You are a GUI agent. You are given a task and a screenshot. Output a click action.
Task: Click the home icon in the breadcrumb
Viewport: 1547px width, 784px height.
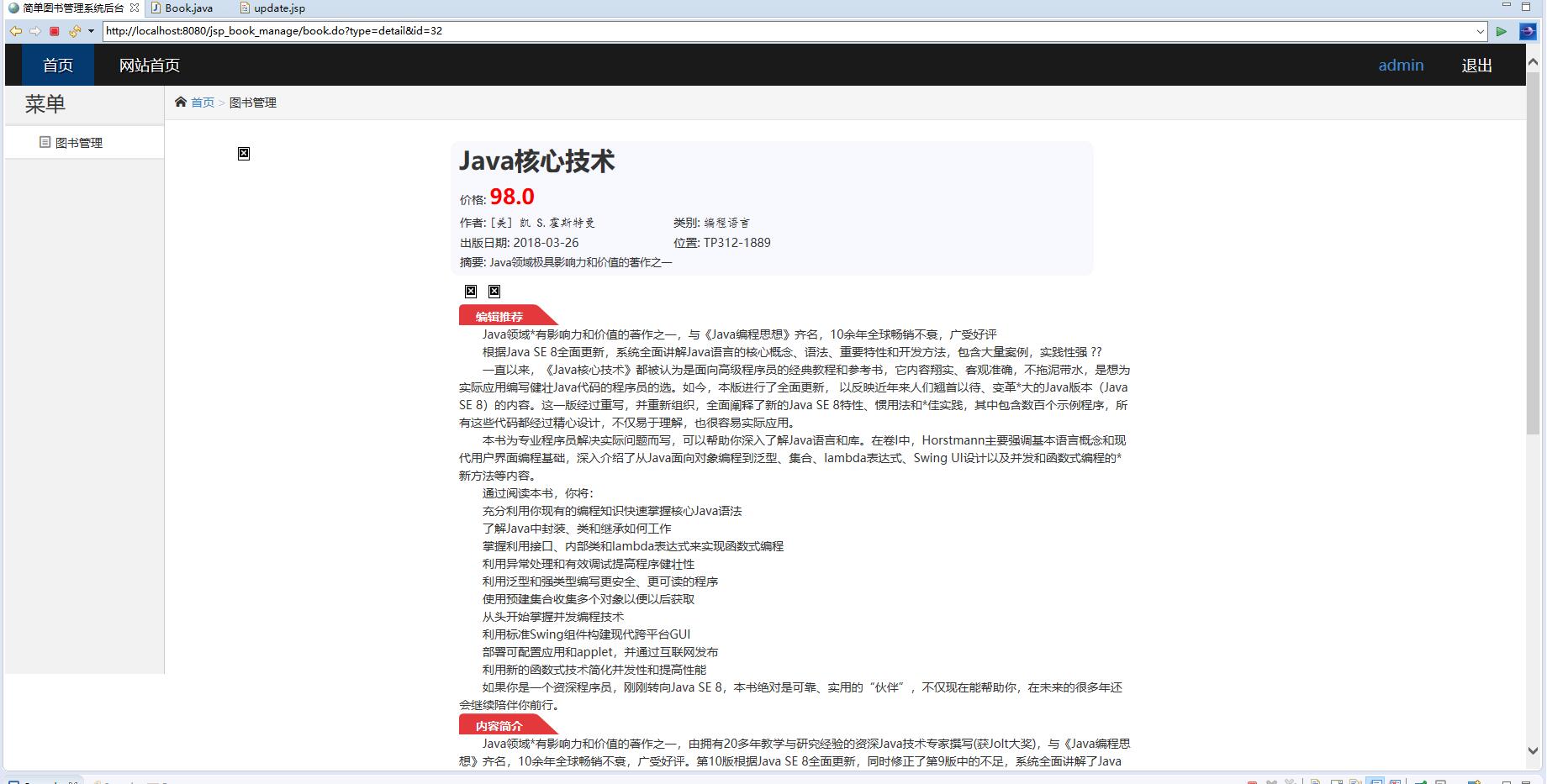click(181, 102)
